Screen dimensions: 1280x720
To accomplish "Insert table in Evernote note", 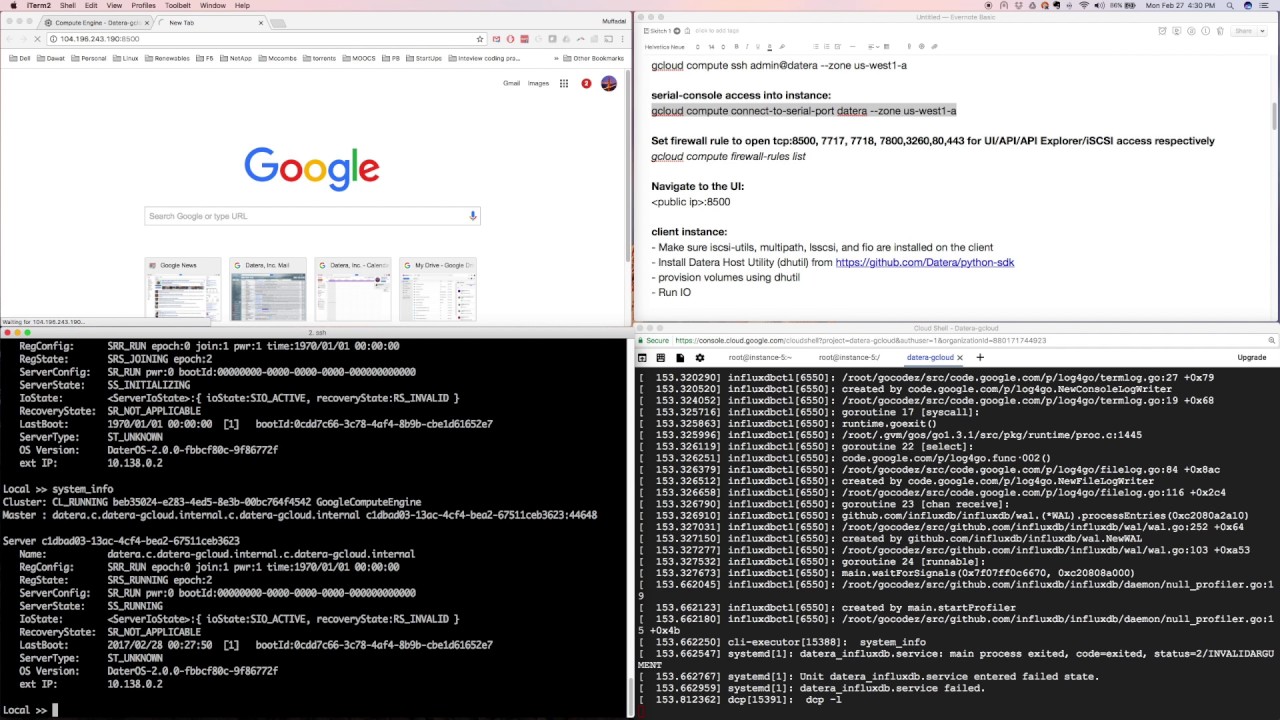I will [x=886, y=46].
